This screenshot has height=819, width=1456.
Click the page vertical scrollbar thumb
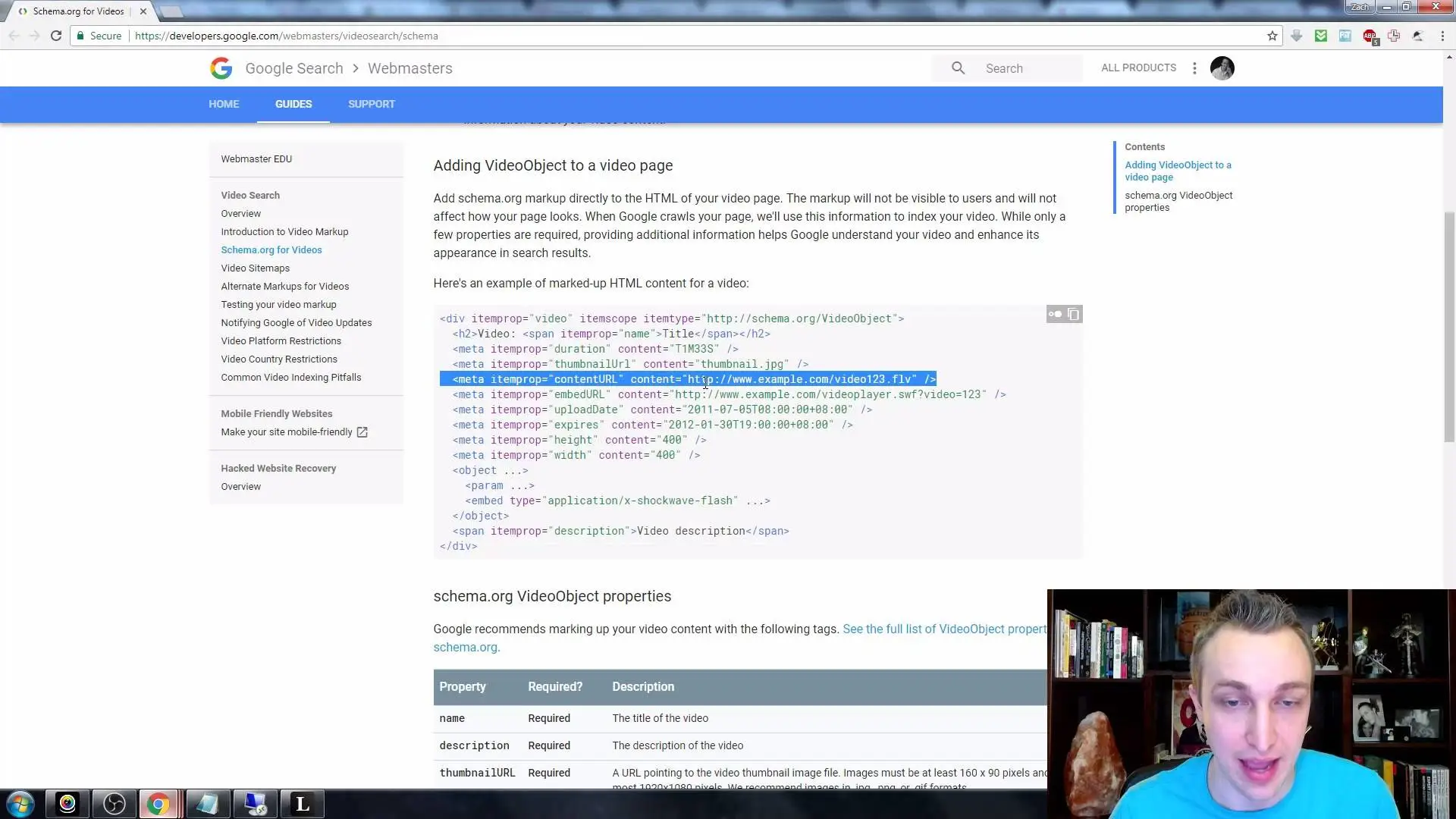point(1449,326)
